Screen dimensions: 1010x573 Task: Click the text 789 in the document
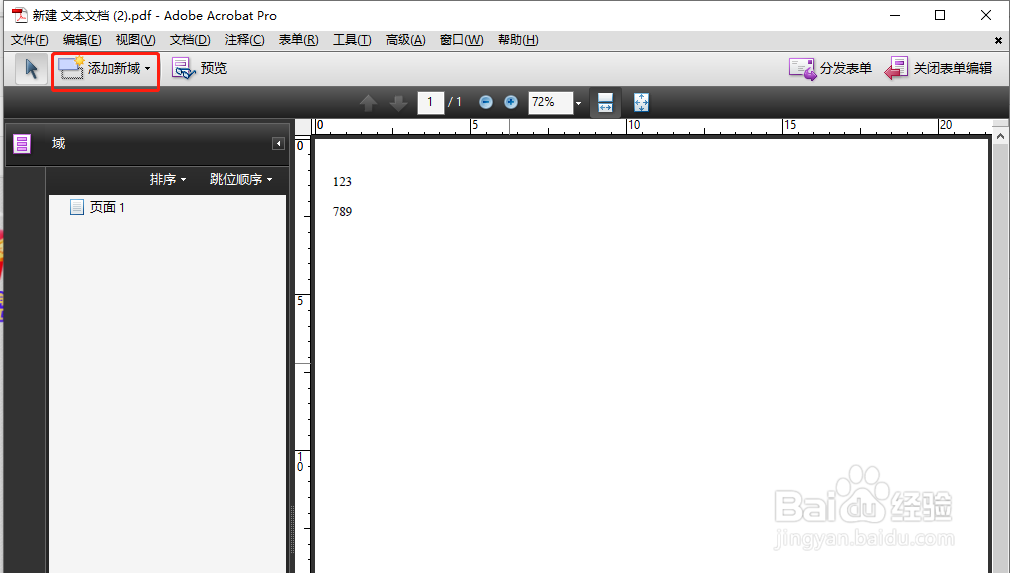click(342, 211)
